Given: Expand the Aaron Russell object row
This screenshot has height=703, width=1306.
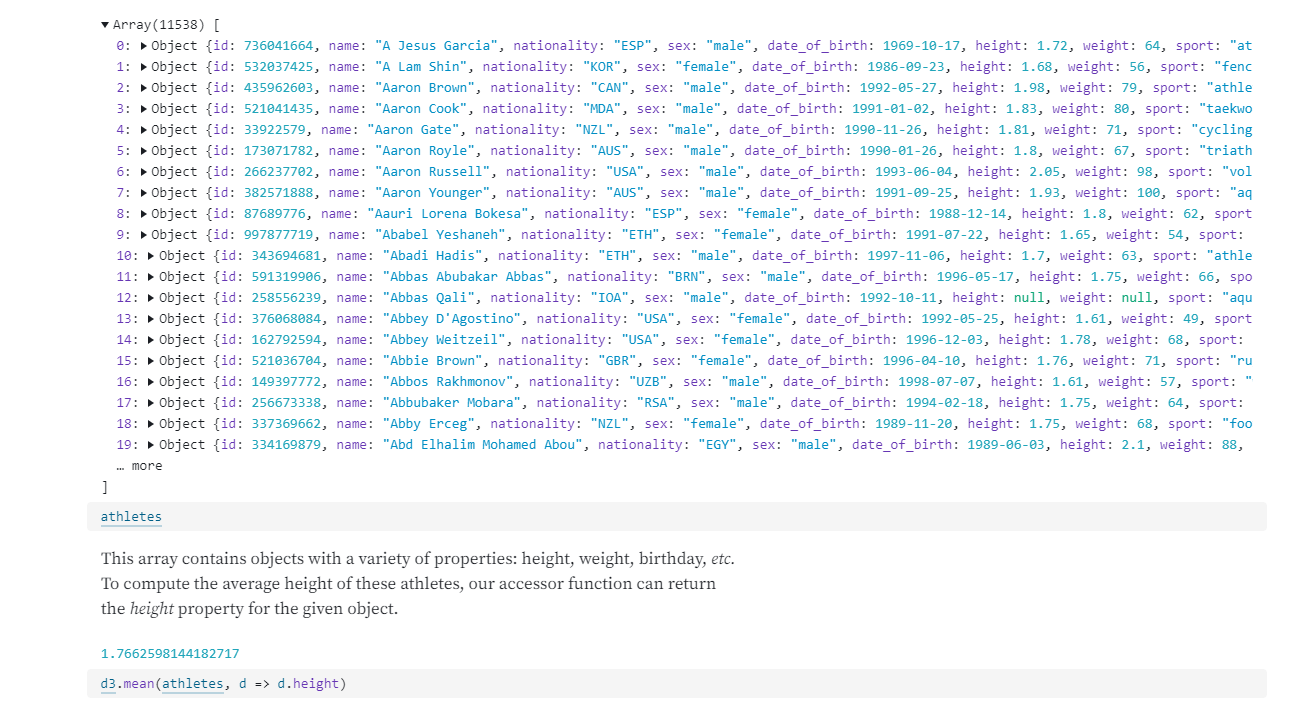Looking at the screenshot, I should tap(144, 172).
